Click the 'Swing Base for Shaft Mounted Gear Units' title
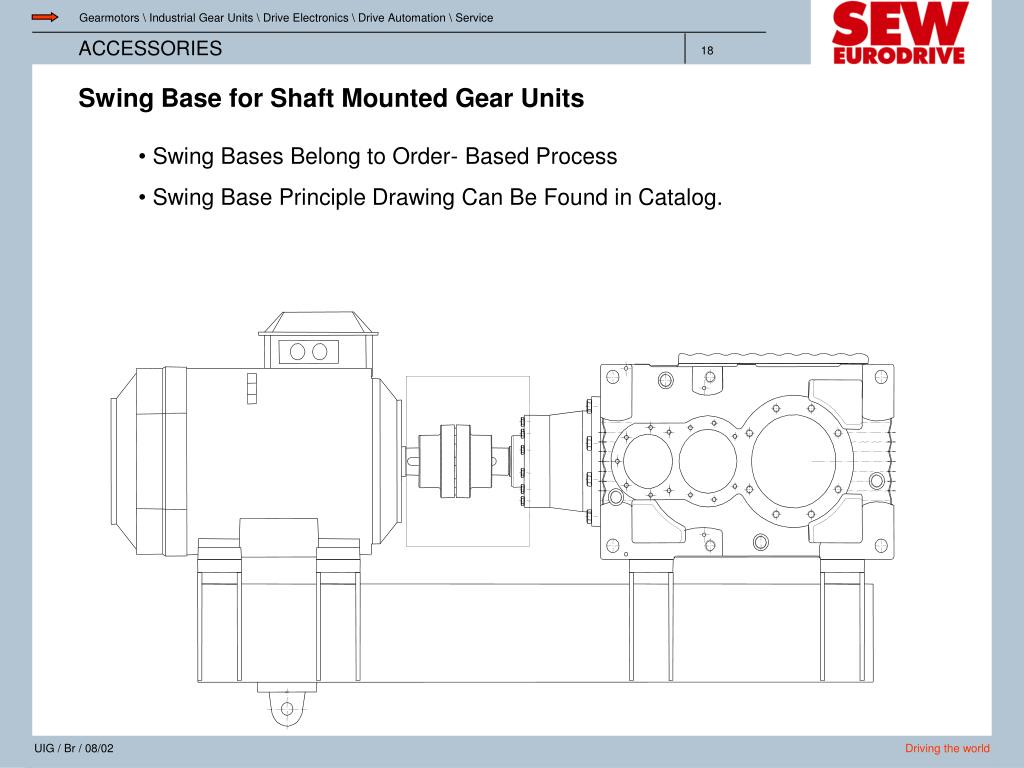1024x768 pixels. click(331, 99)
